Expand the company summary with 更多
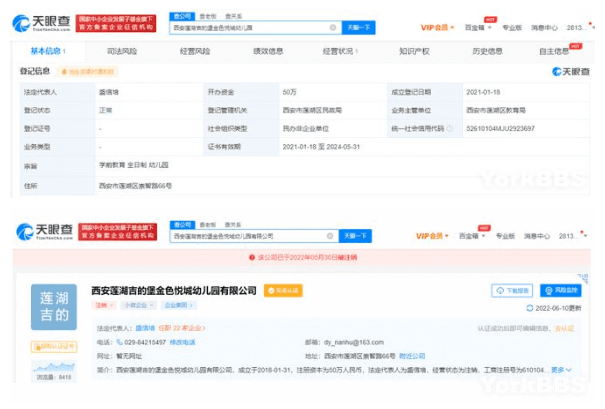The height and width of the screenshot is (409, 605). (561, 370)
